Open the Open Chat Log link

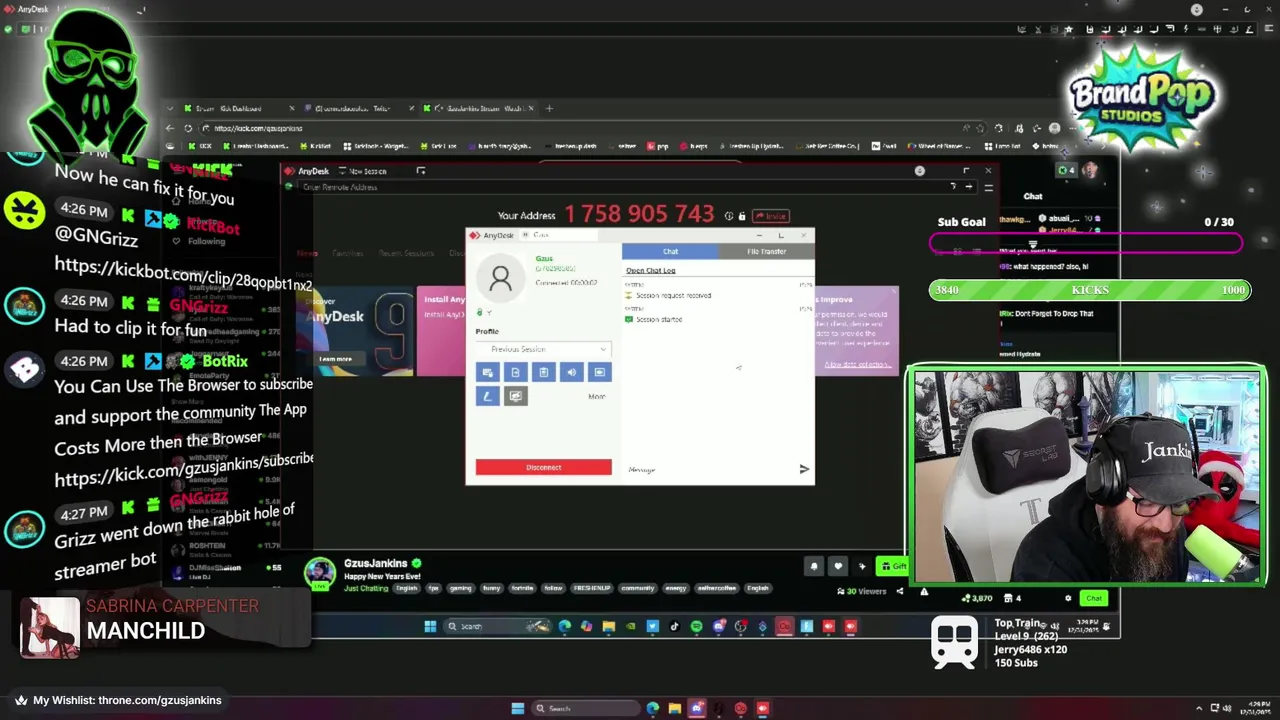(651, 270)
